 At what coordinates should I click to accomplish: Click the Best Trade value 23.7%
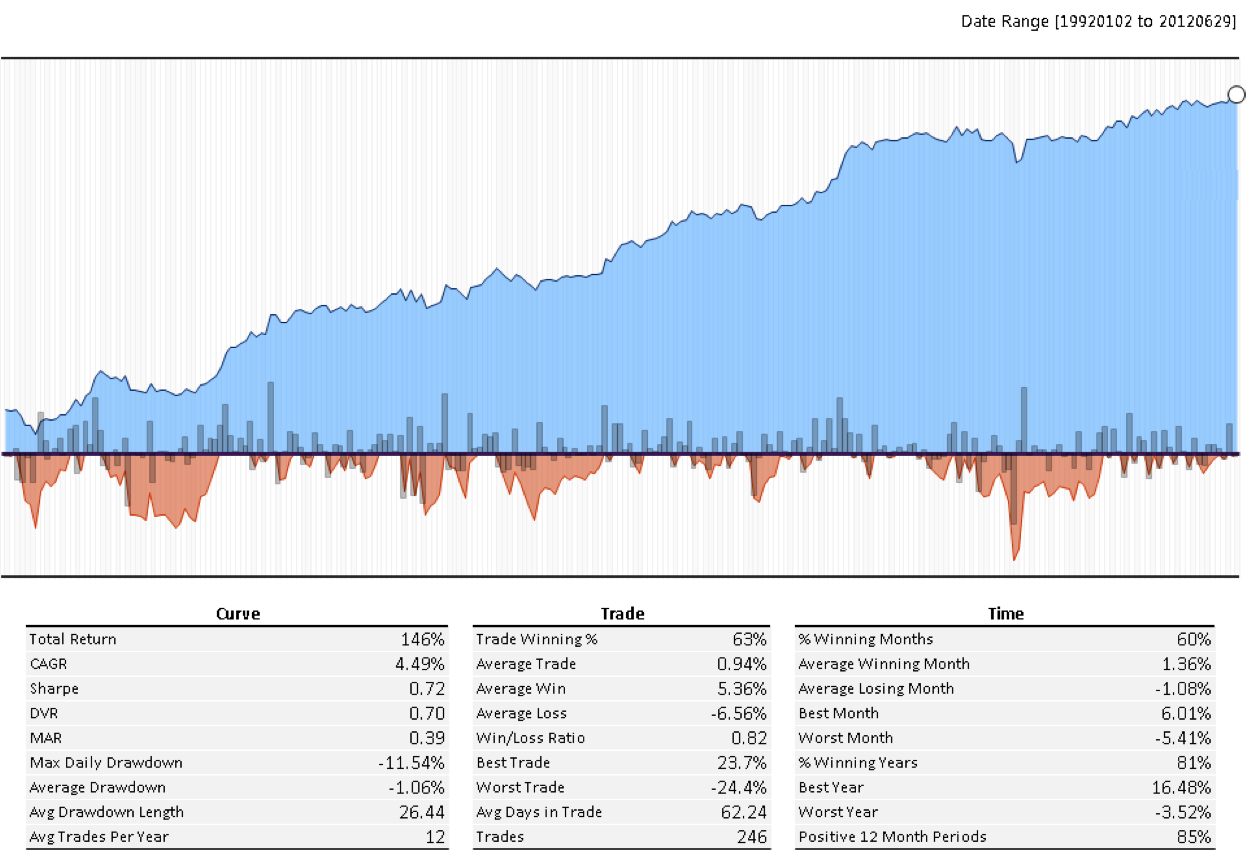tap(744, 763)
